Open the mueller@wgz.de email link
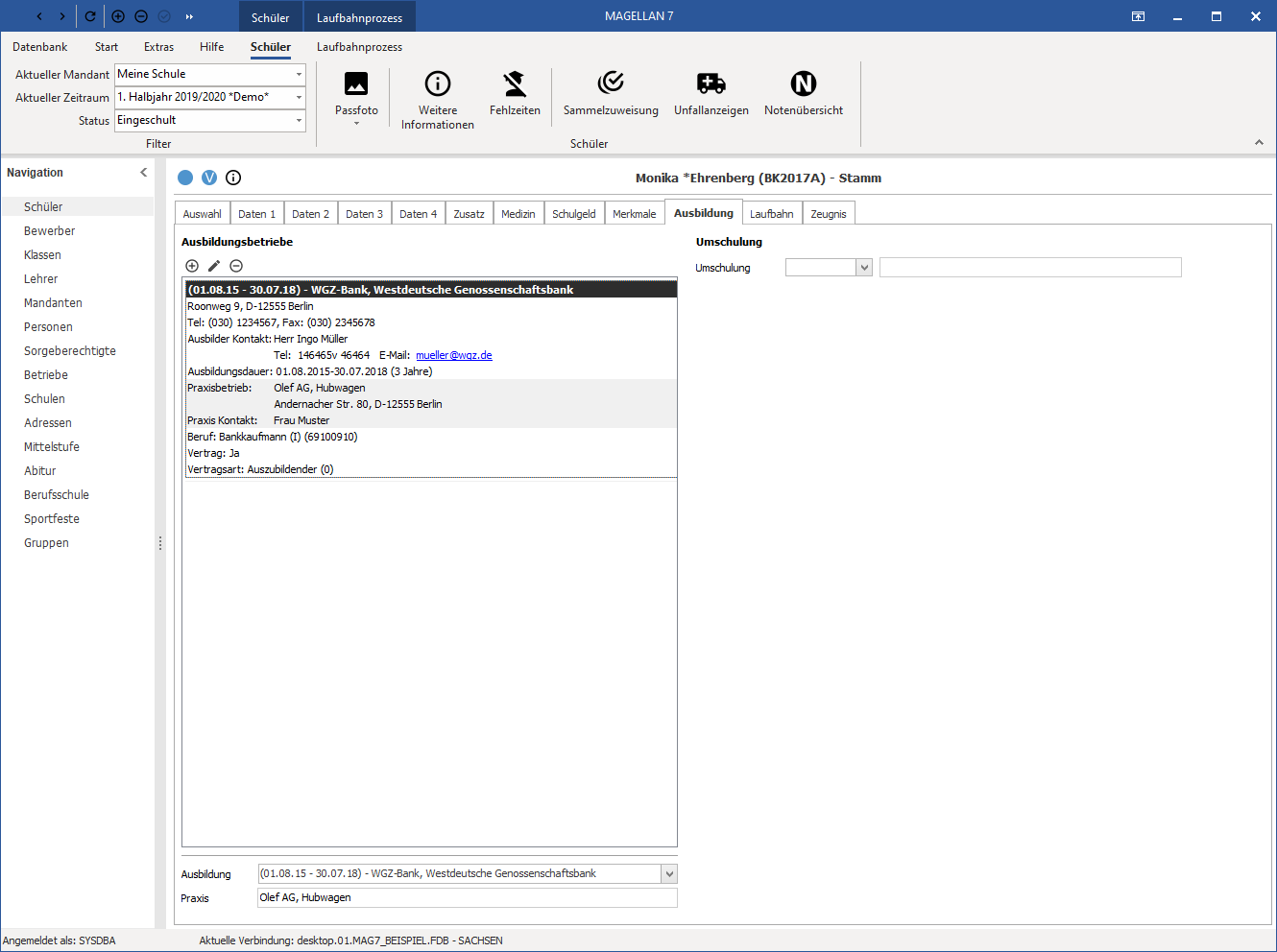This screenshot has width=1277, height=952. pyautogui.click(x=454, y=355)
